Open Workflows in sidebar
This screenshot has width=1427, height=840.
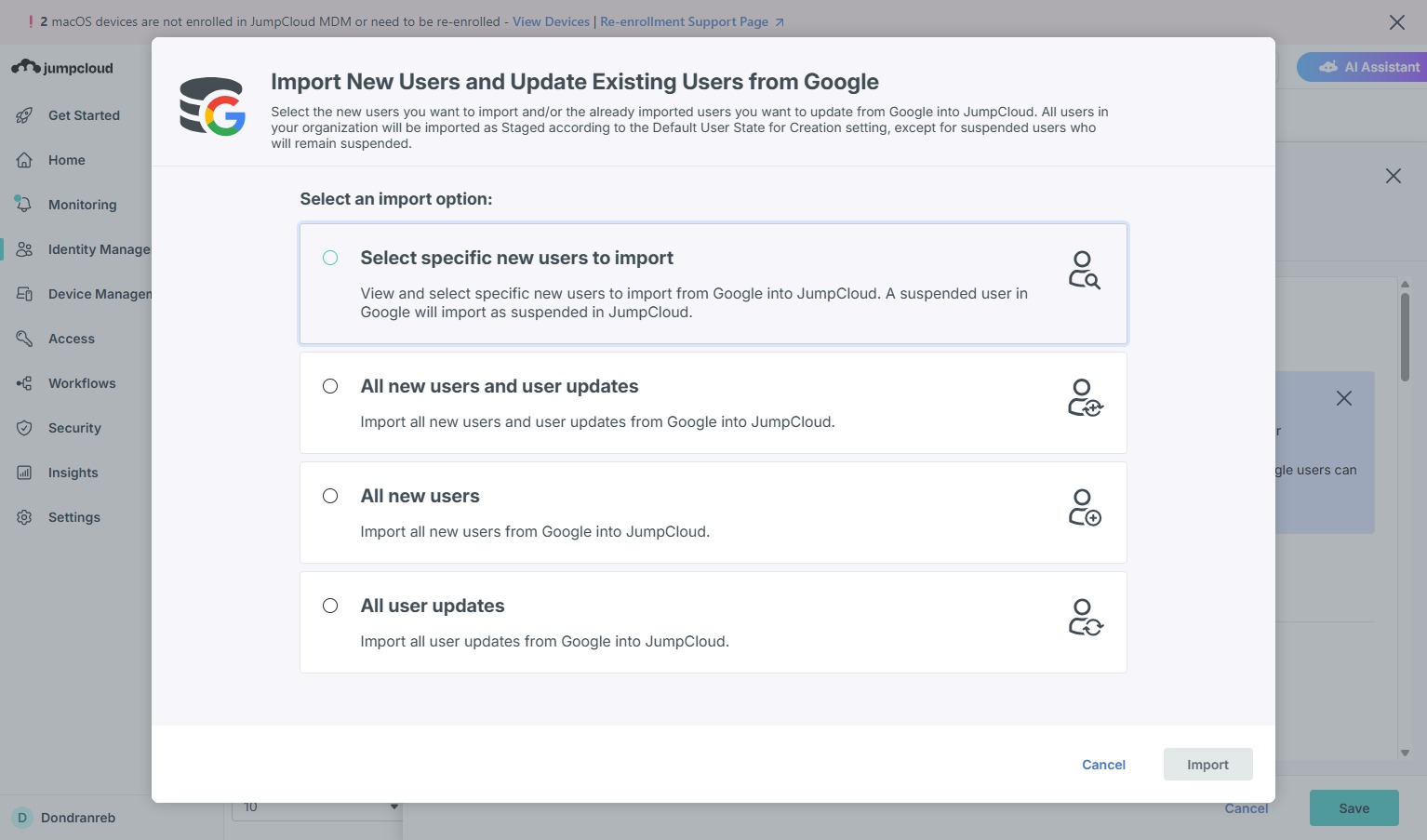(82, 383)
